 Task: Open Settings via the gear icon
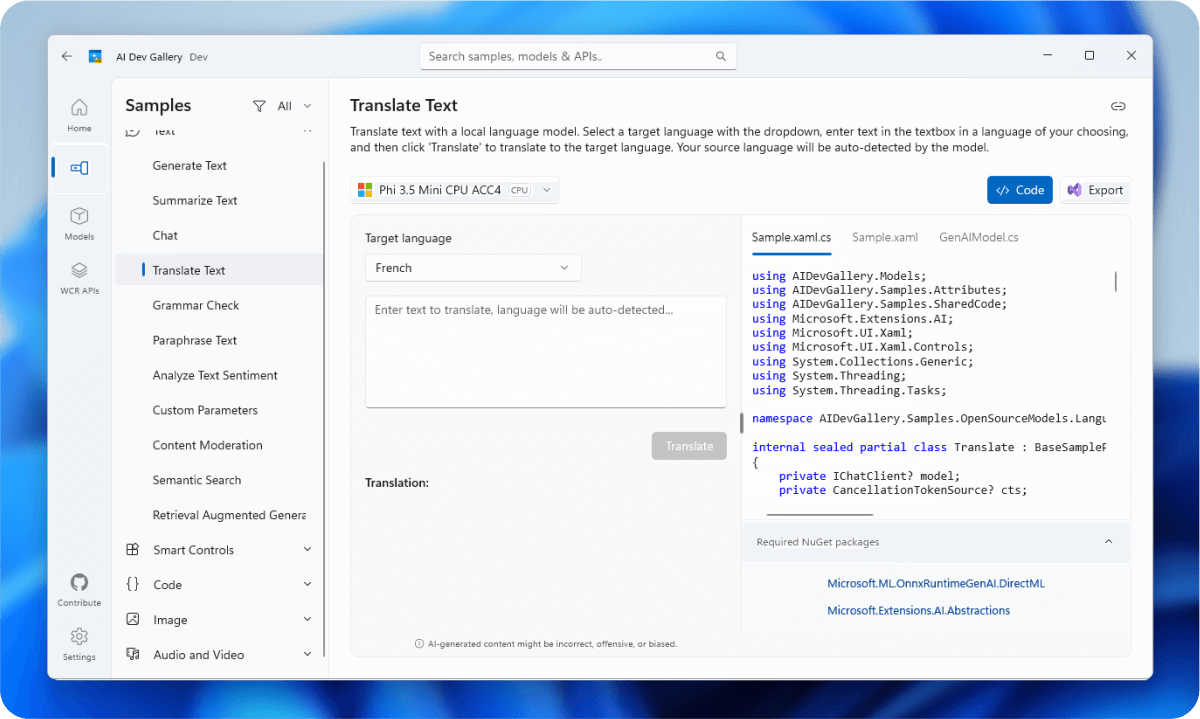point(79,638)
